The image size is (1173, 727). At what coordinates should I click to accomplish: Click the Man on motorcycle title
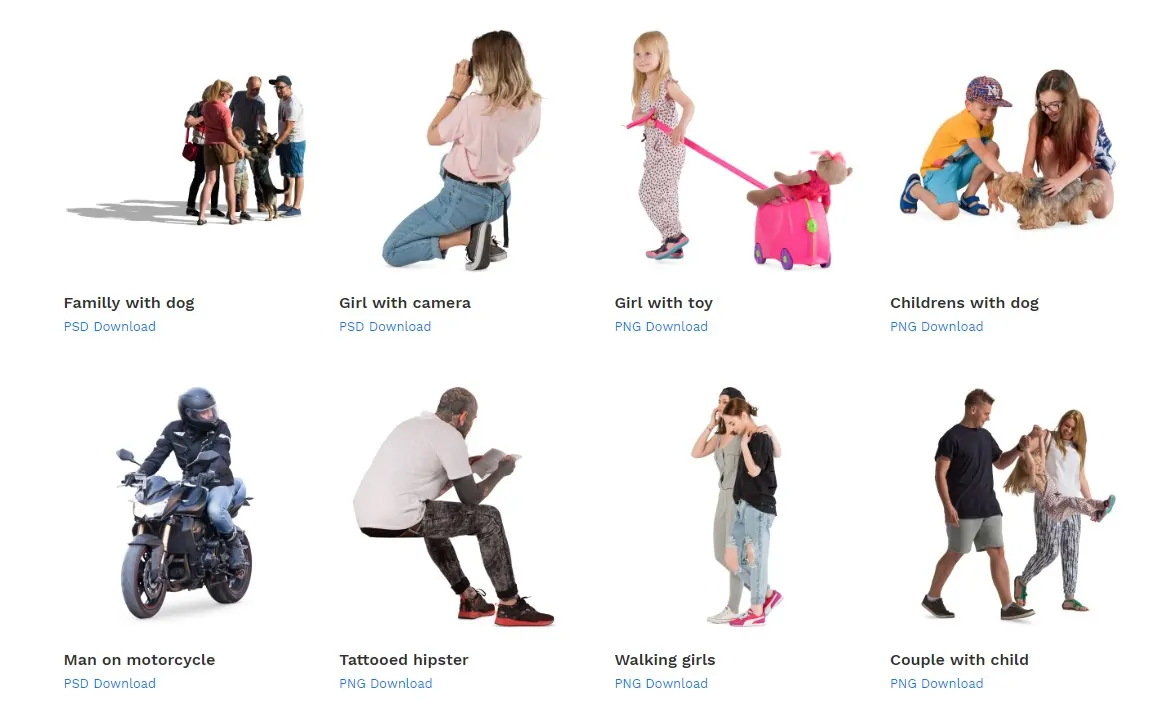pyautogui.click(x=139, y=660)
